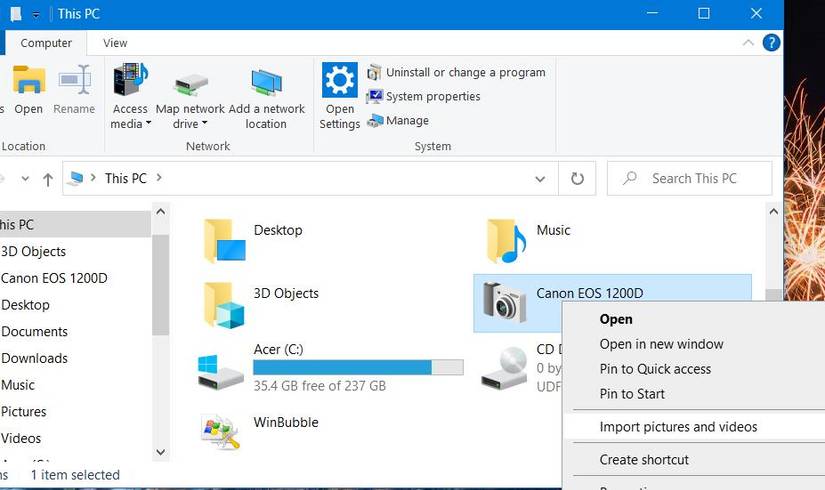Viewport: 825px width, 490px height.
Task: Click the 'WinBubble' item label
Action: [286, 423]
